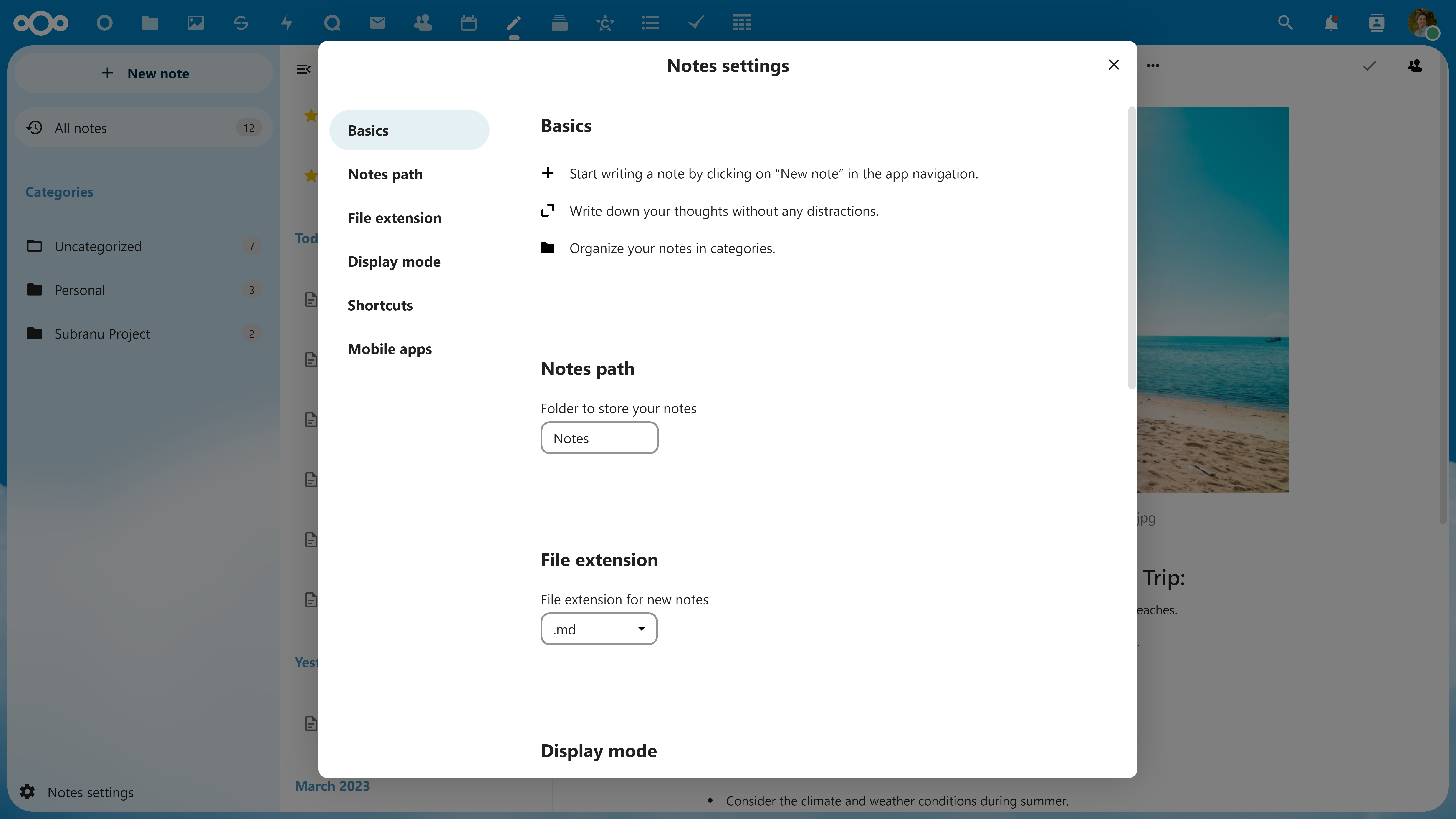Viewport: 1456px width, 819px height.
Task: Open the unified search magnifier
Action: [x=1285, y=23]
